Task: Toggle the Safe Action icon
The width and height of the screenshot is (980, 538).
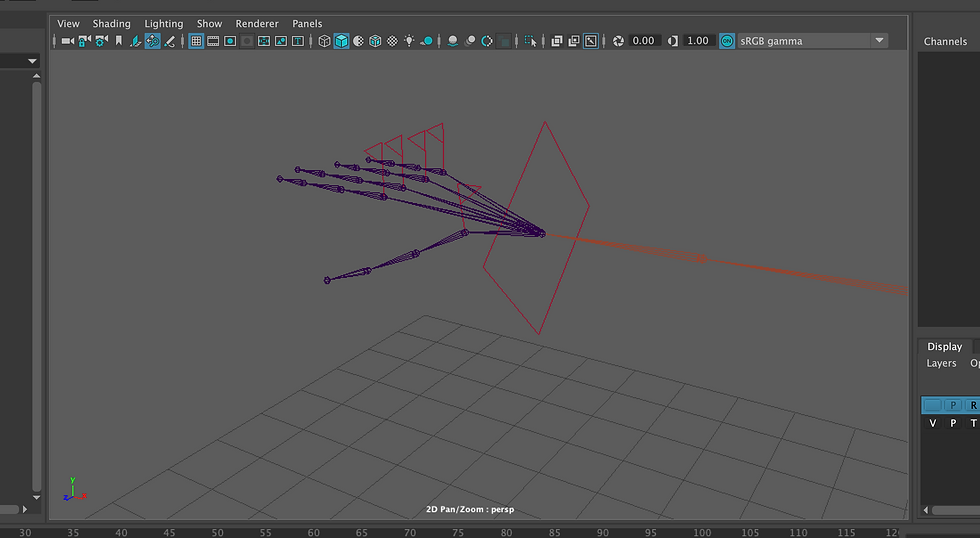Action: pos(281,41)
